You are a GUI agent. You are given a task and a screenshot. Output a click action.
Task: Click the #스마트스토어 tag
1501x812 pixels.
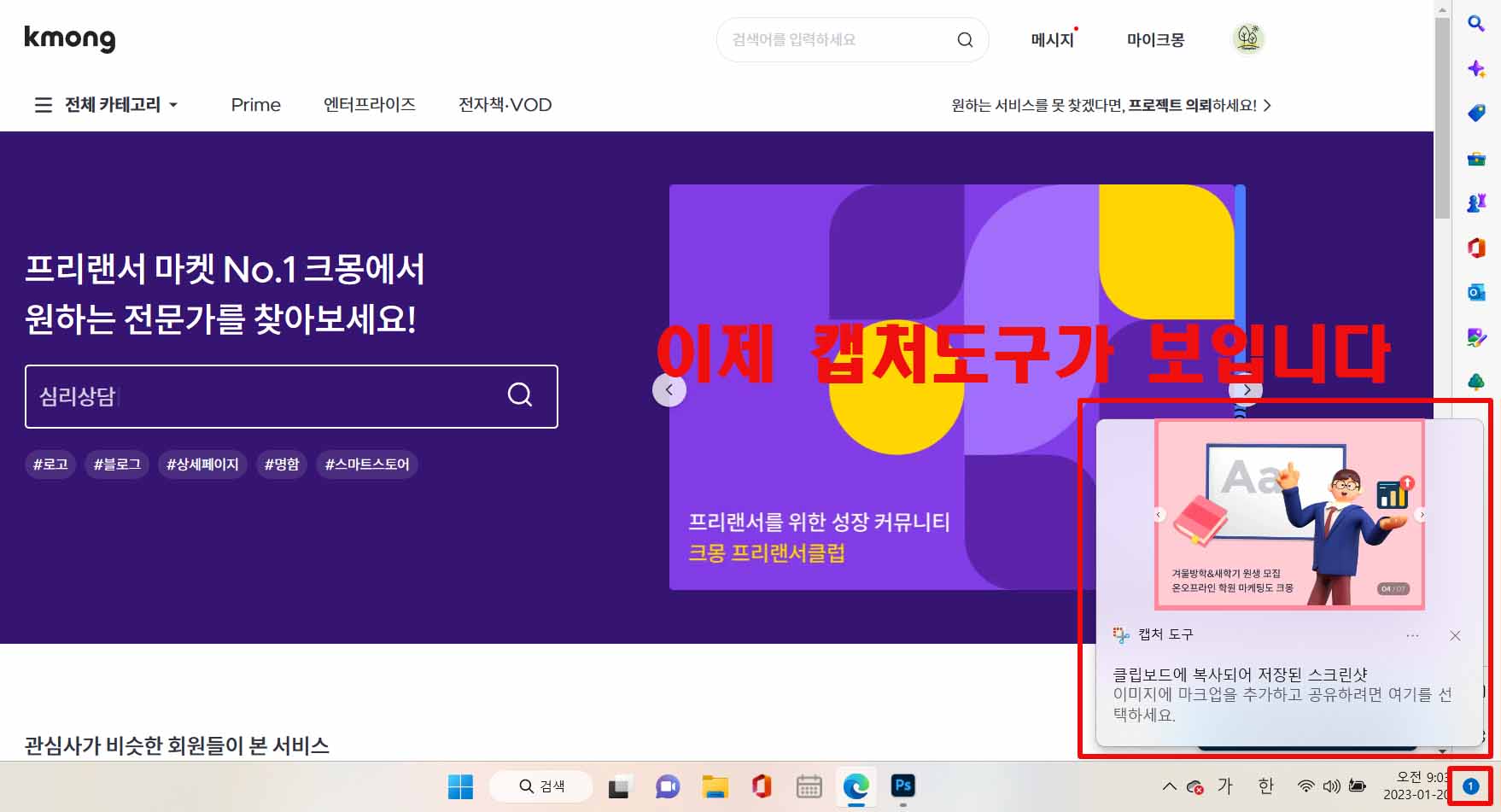click(367, 464)
